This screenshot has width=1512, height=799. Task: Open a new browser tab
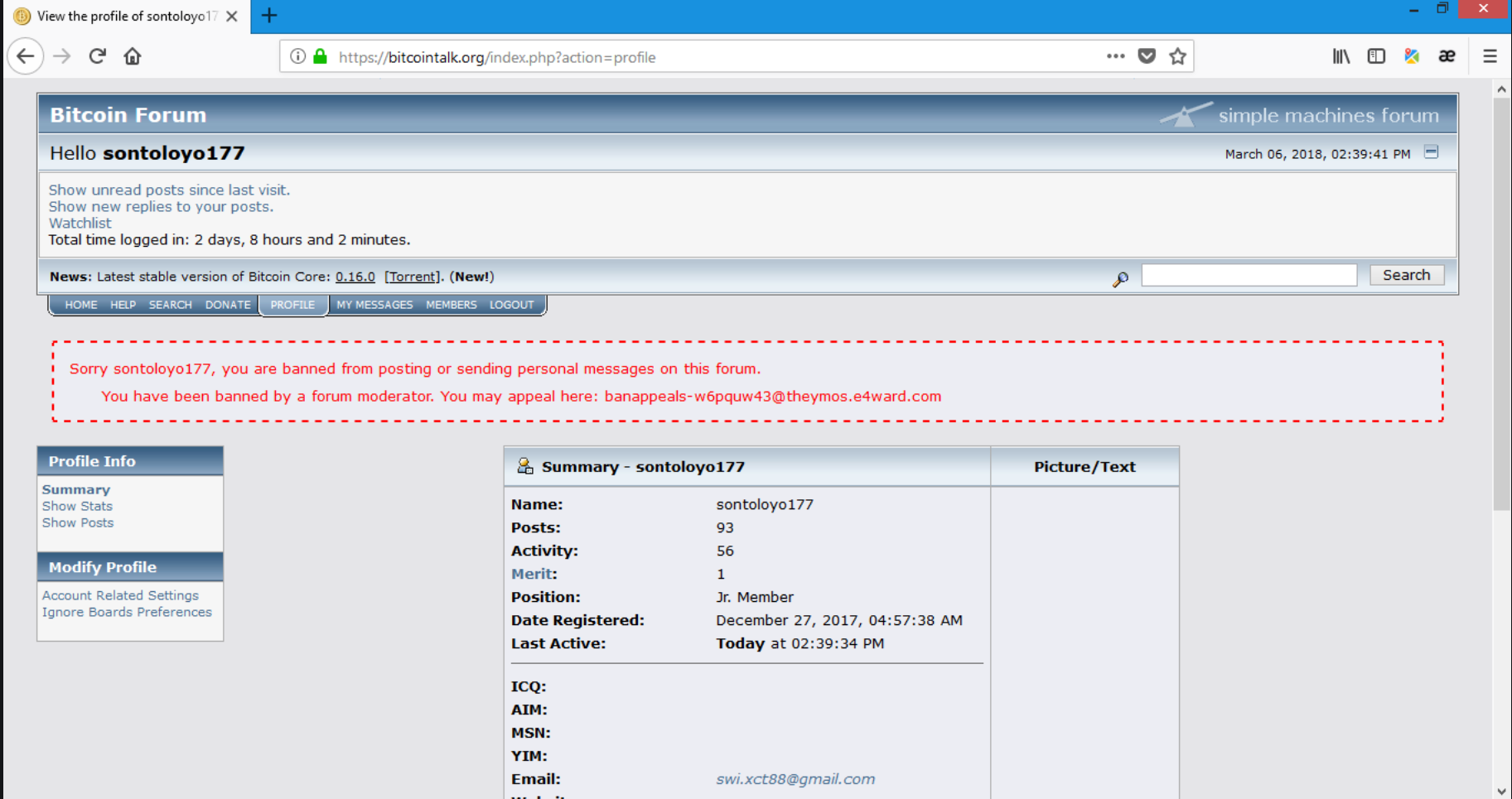point(269,16)
